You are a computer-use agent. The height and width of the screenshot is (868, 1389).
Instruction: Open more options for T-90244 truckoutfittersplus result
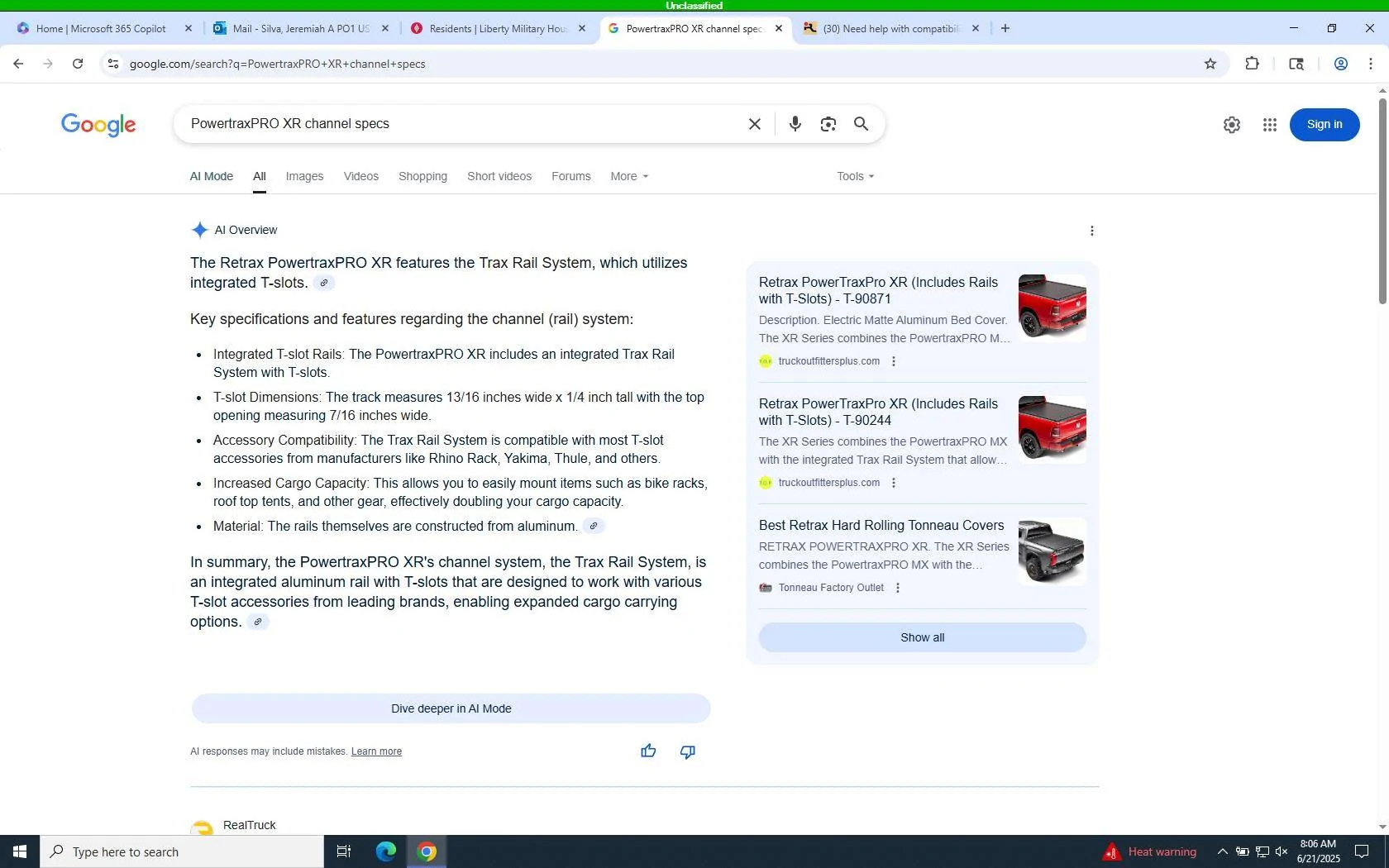(893, 483)
